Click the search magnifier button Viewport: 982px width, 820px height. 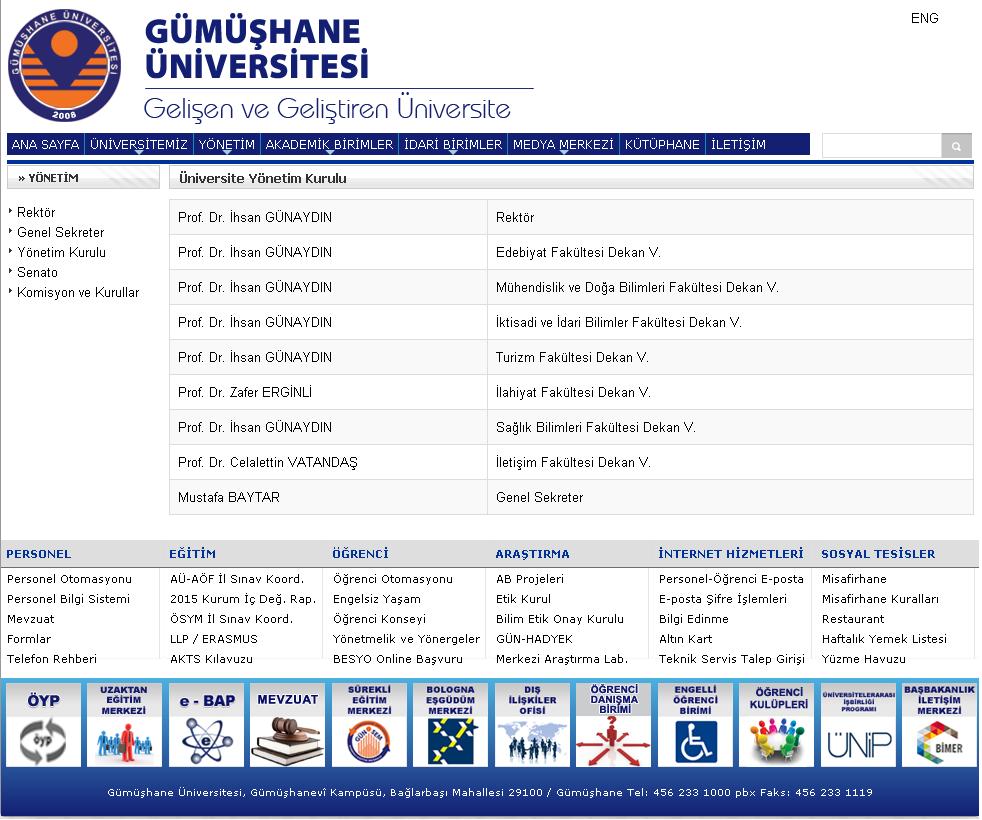tap(956, 146)
